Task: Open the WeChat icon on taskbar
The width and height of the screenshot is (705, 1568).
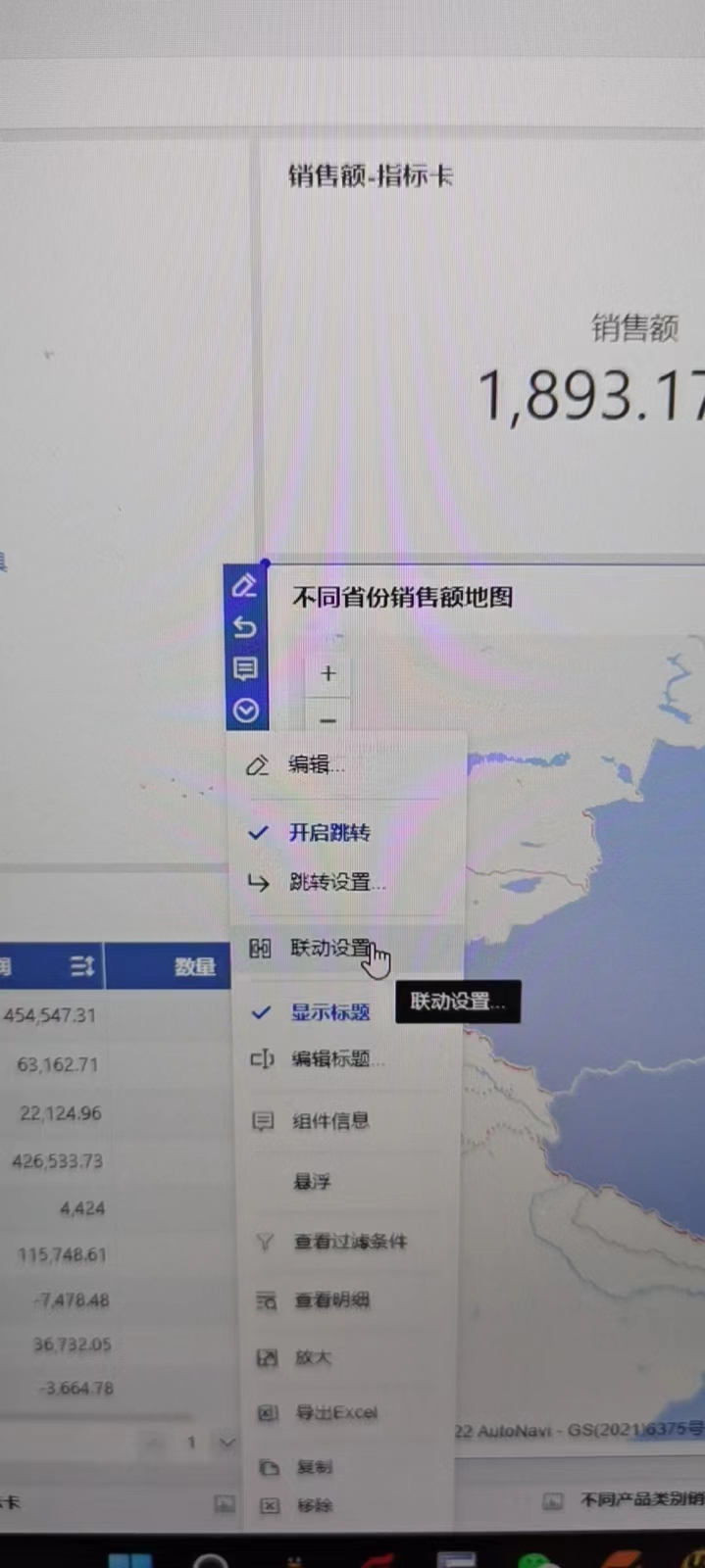Action: [x=535, y=1559]
